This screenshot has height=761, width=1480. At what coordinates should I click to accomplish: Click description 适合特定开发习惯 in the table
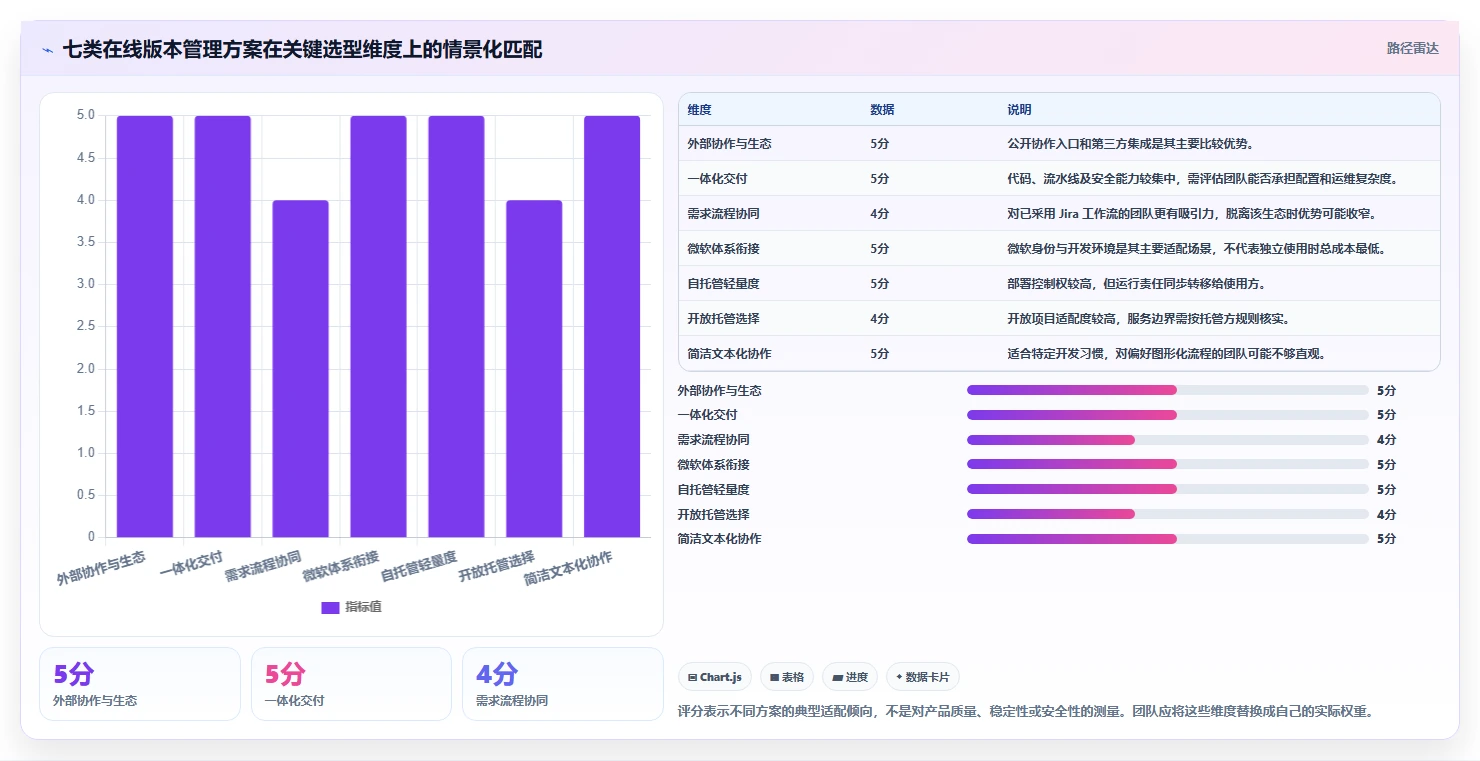pos(1167,354)
